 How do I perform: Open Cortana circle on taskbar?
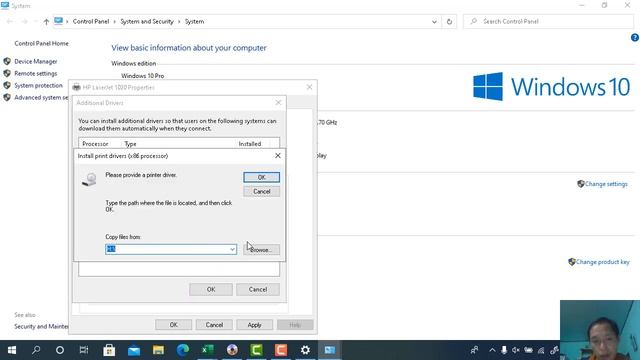click(60, 350)
